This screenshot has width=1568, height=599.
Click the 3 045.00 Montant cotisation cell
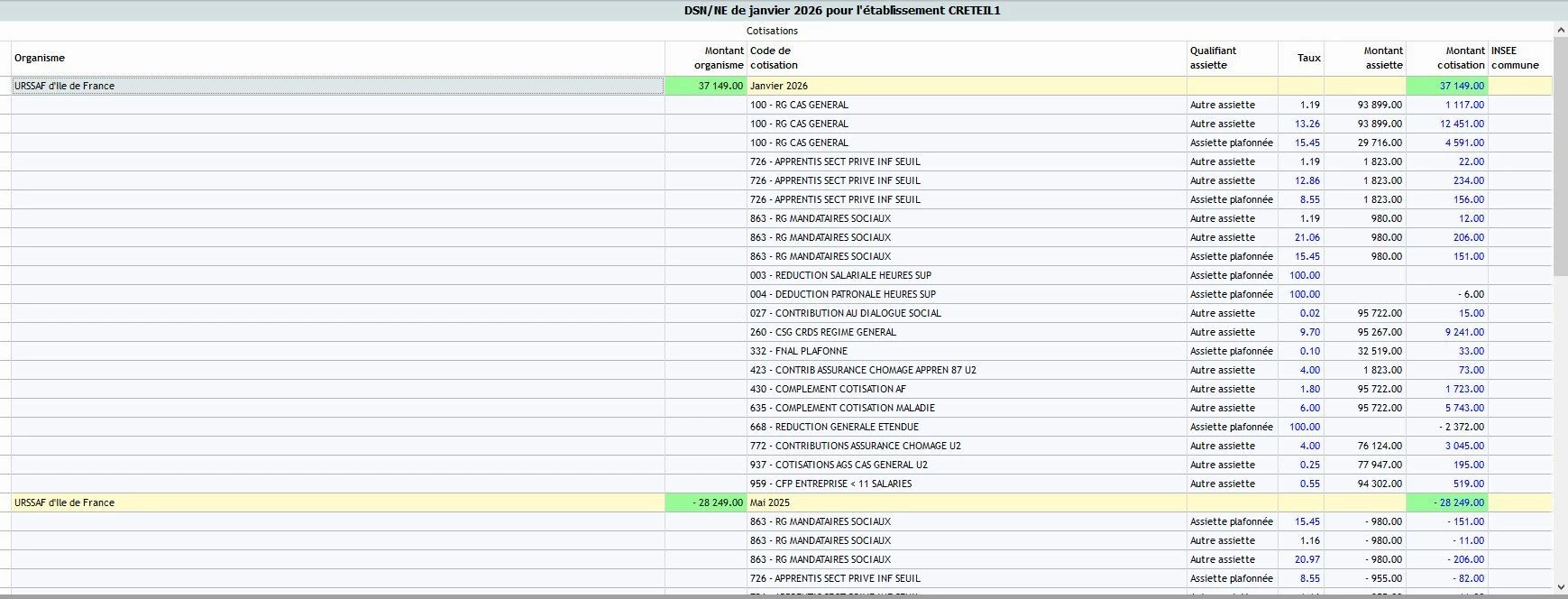click(x=1447, y=446)
